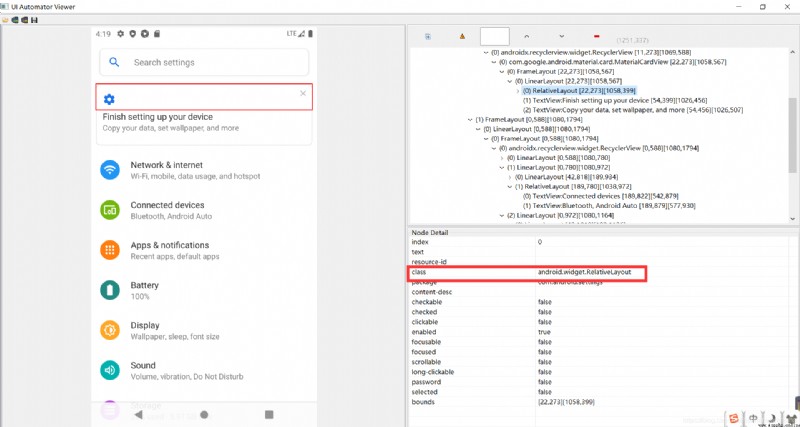Select the teal Battery icon
Screen dimensions: 800x427
pyautogui.click(x=110, y=290)
